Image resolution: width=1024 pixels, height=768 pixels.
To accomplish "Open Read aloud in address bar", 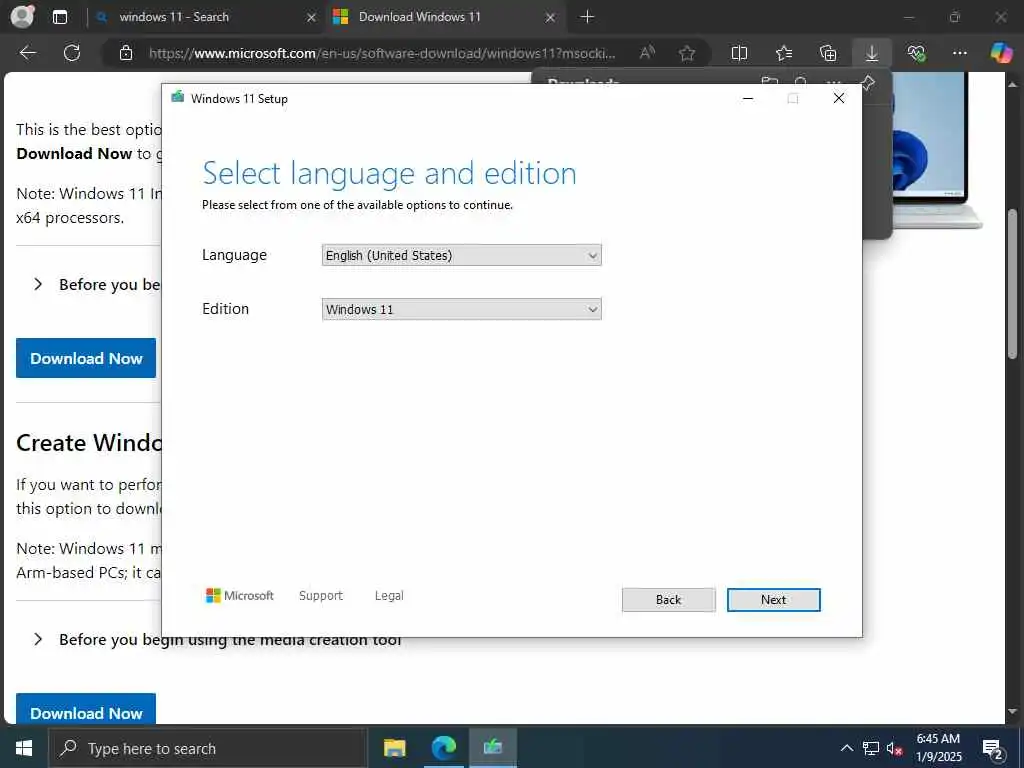I will (647, 53).
